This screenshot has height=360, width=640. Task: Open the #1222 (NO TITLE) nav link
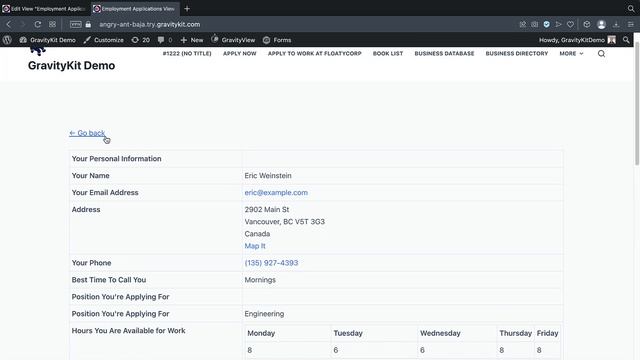coord(187,53)
